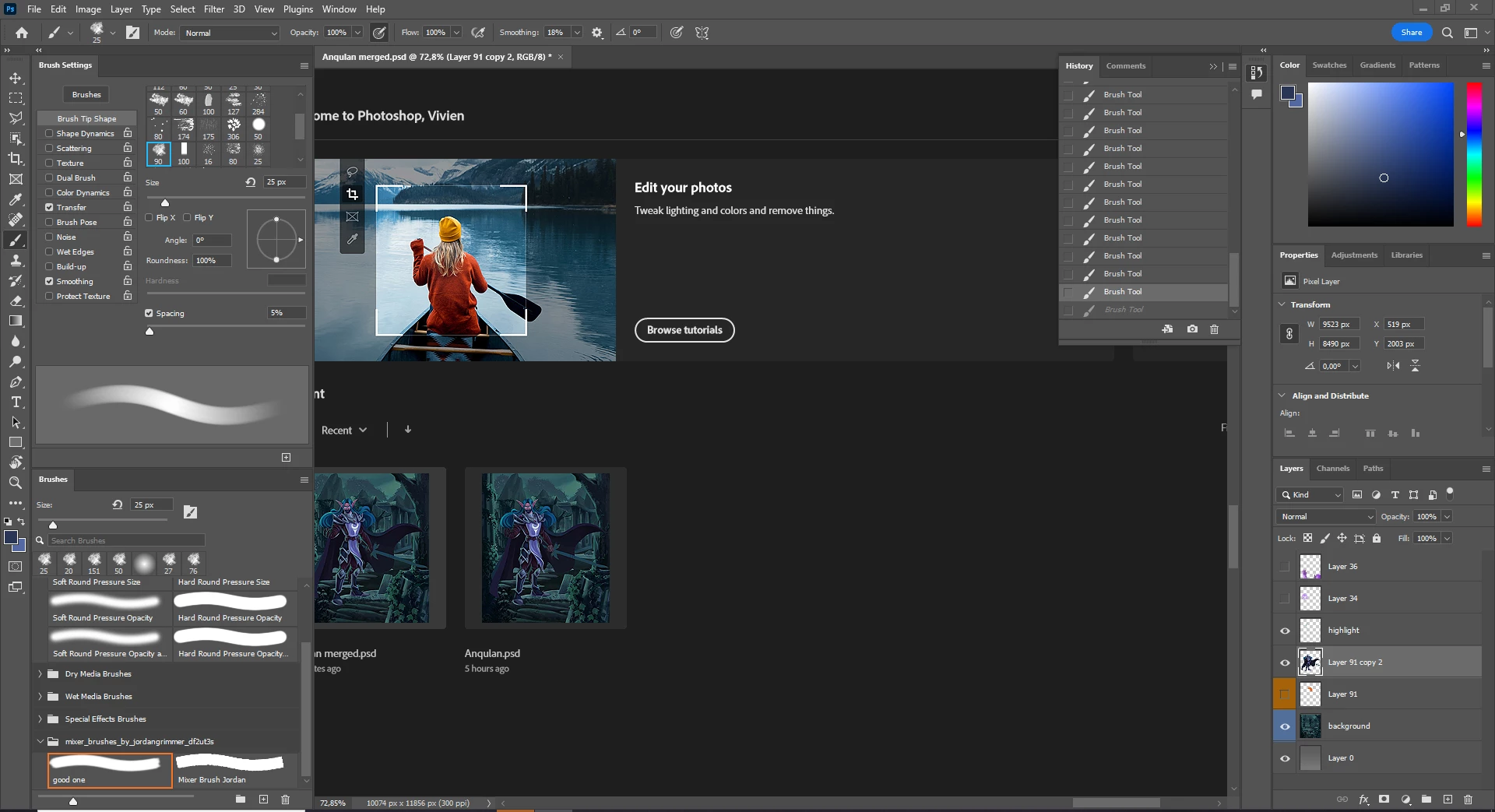
Task: Enable airbrush-style build-up icon
Action: tap(478, 33)
